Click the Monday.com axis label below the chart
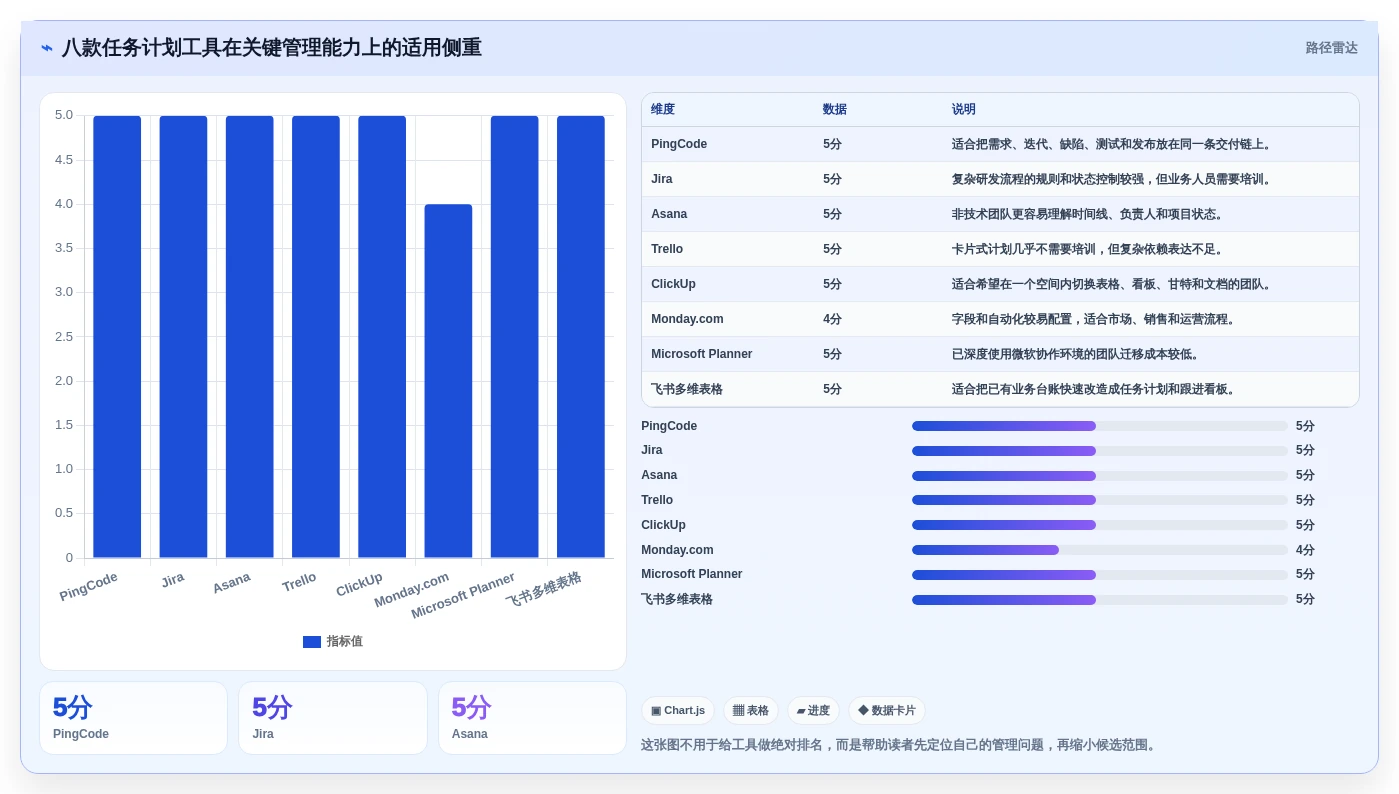The image size is (1399, 794). [x=412, y=590]
